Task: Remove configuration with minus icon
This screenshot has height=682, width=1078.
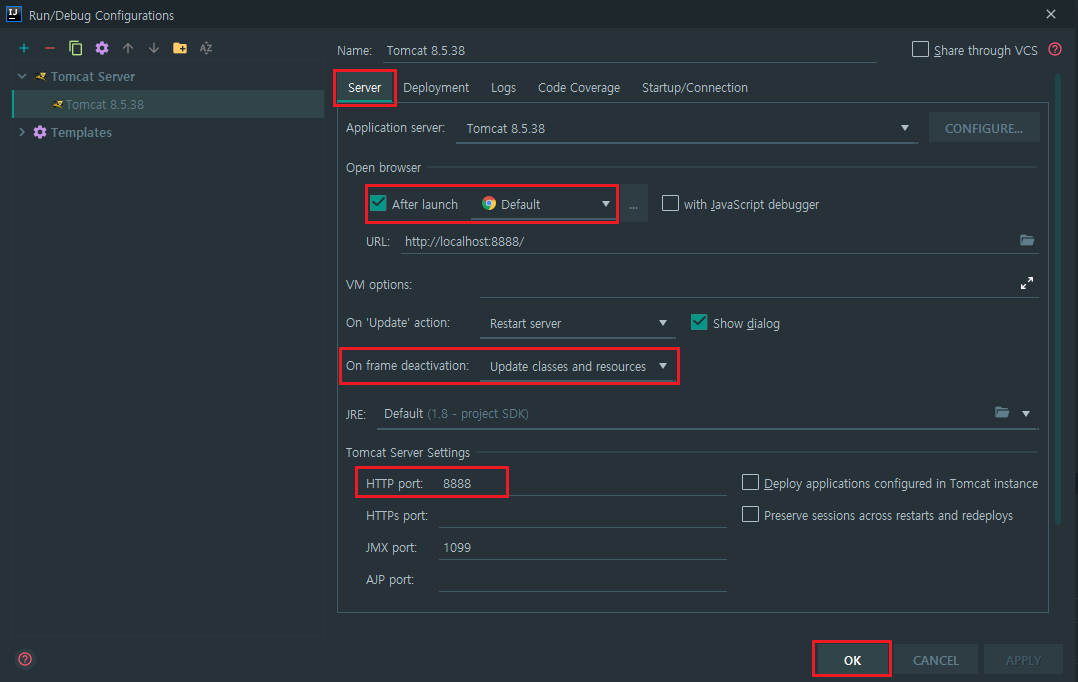Action: pyautogui.click(x=50, y=48)
